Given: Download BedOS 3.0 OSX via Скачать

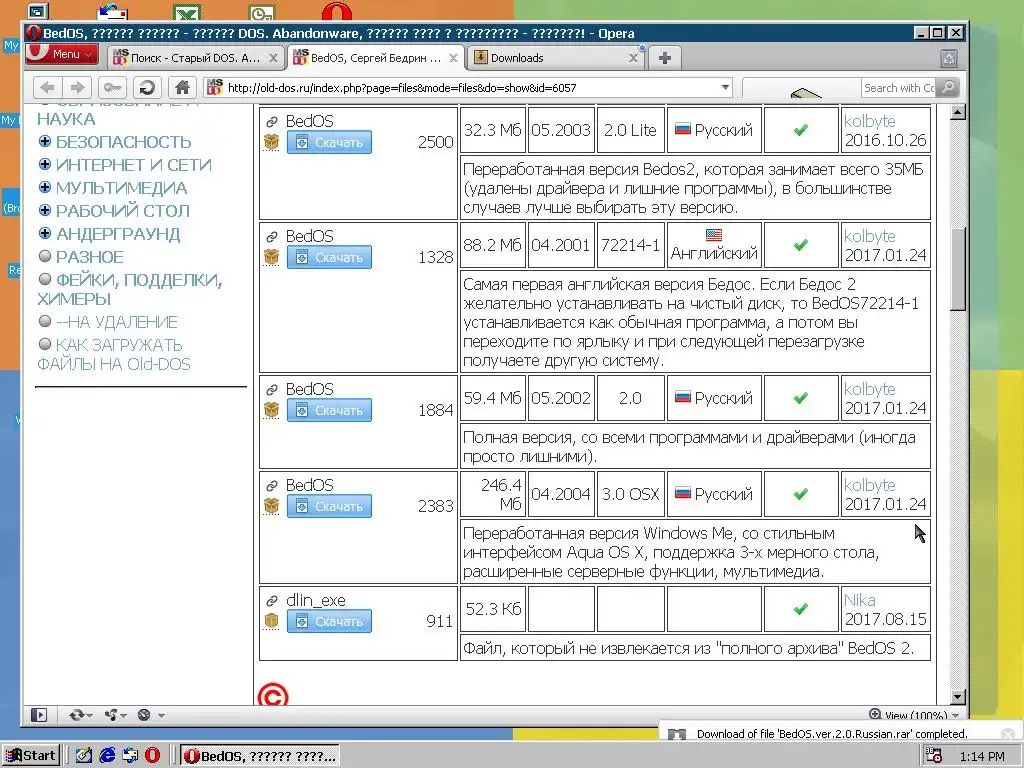Looking at the screenshot, I should pos(329,506).
